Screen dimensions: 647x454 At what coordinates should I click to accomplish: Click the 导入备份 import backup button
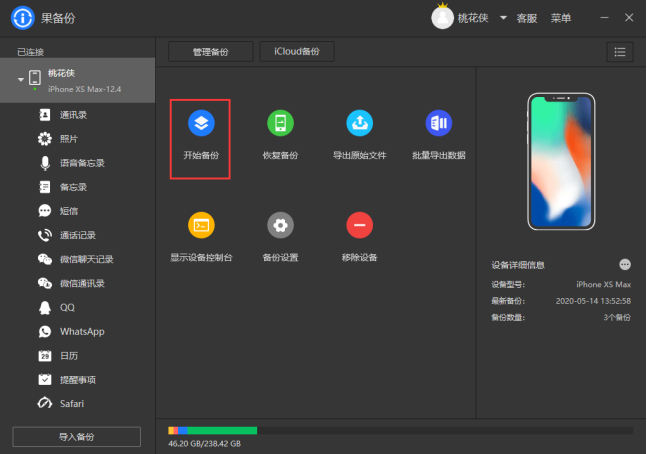tap(76, 437)
